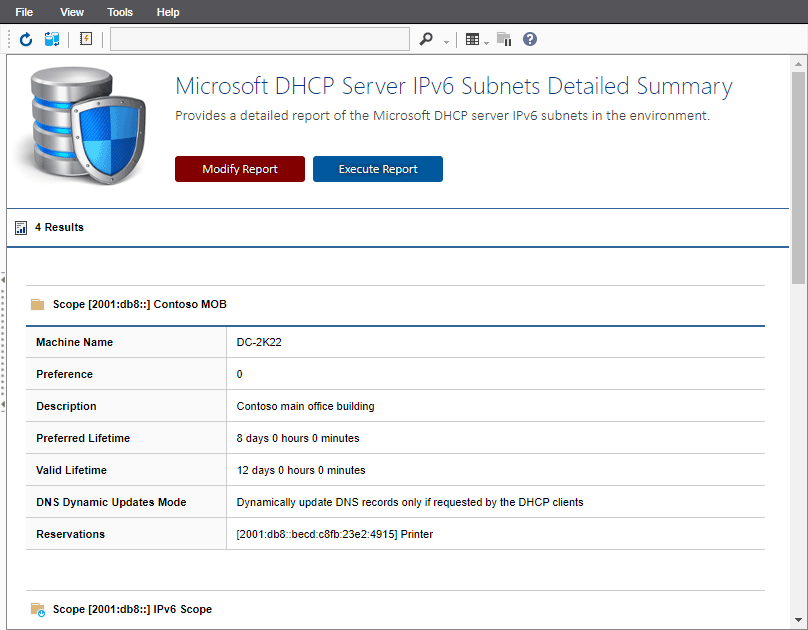This screenshot has width=808, height=630.
Task: Click the pause export toolbar icon
Action: (504, 39)
